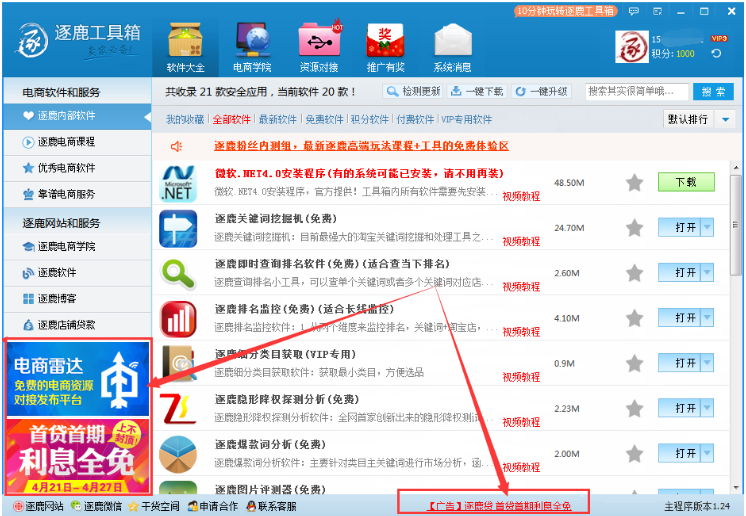
Task: Click the 下载 button for .NET4.0
Action: click(x=686, y=182)
